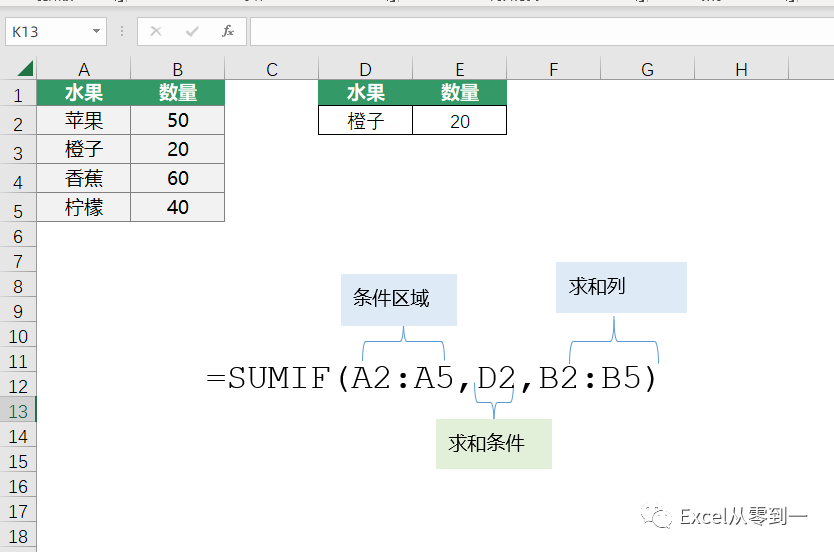Select row 16 header
The image size is (834, 552).
[18, 486]
